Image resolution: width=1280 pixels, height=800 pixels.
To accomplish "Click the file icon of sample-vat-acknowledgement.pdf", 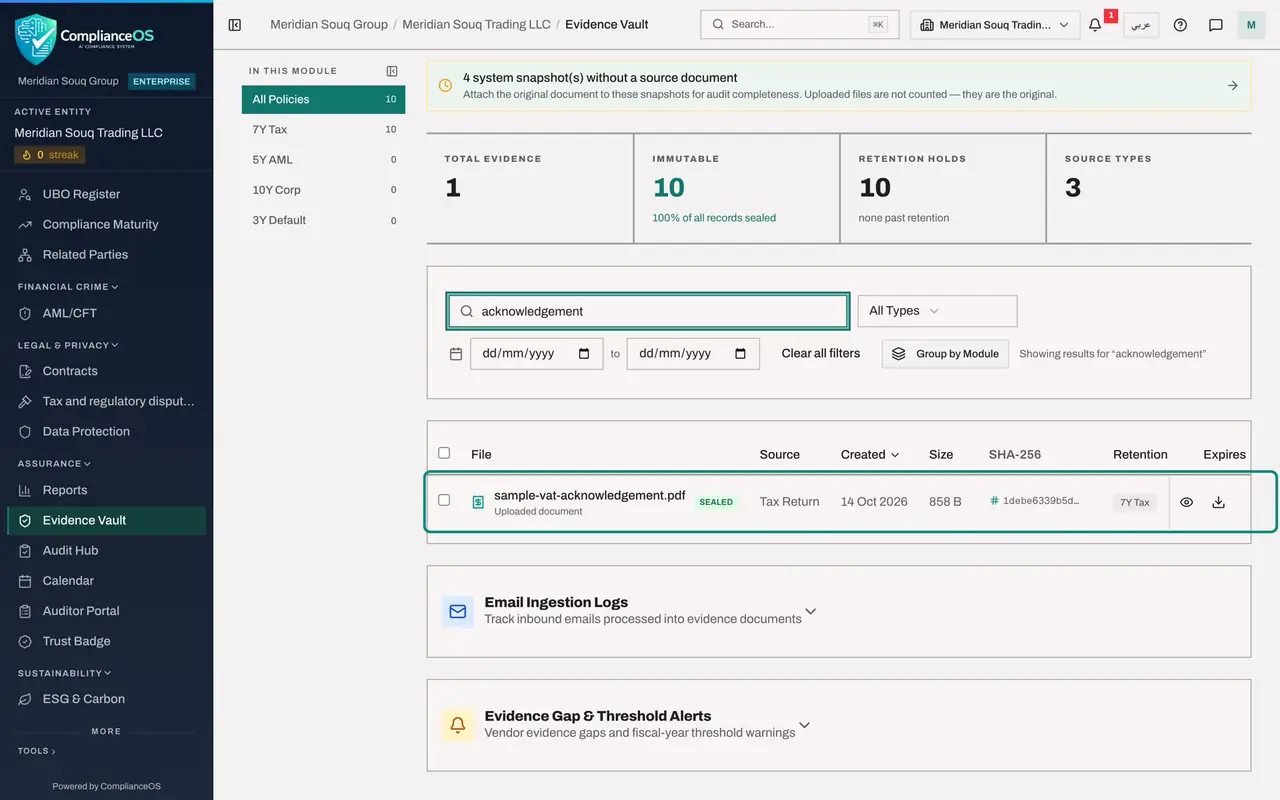I will (x=478, y=502).
